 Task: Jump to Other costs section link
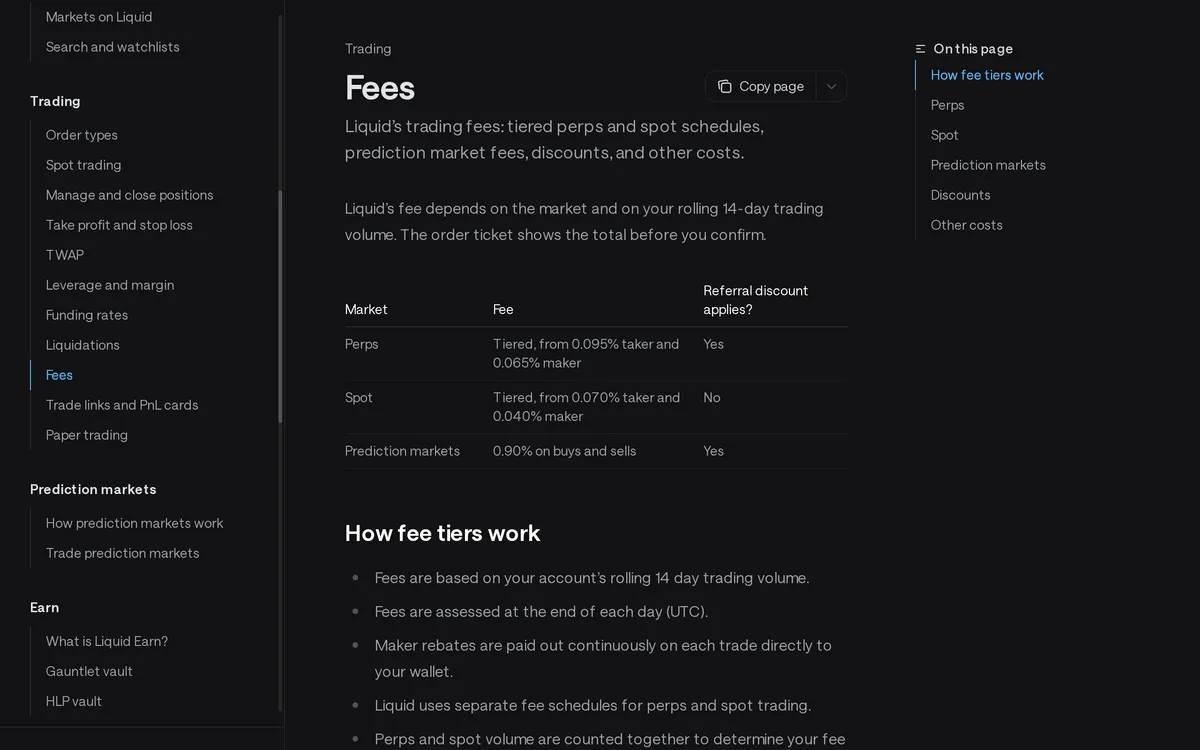pyautogui.click(x=967, y=225)
